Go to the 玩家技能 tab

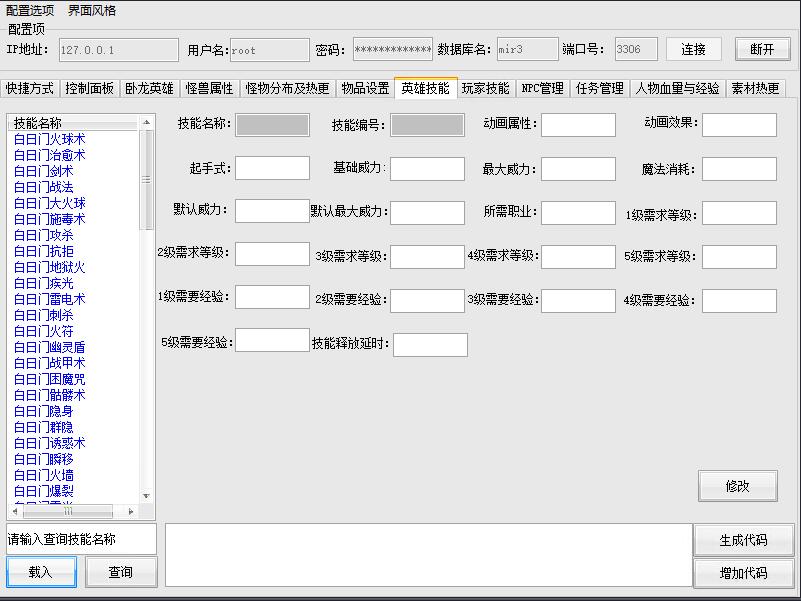tap(485, 88)
